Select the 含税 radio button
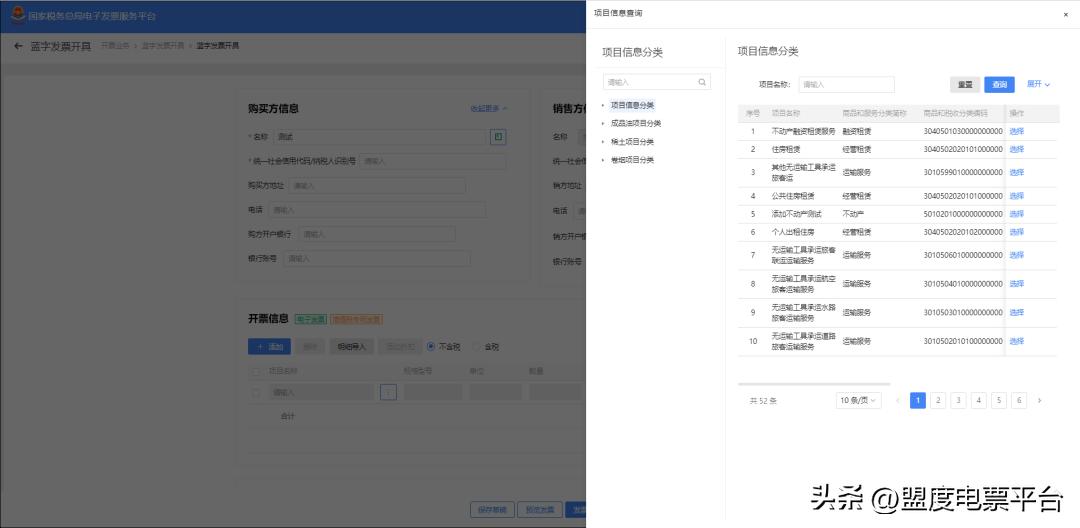The height and width of the screenshot is (528, 1080). coord(477,346)
